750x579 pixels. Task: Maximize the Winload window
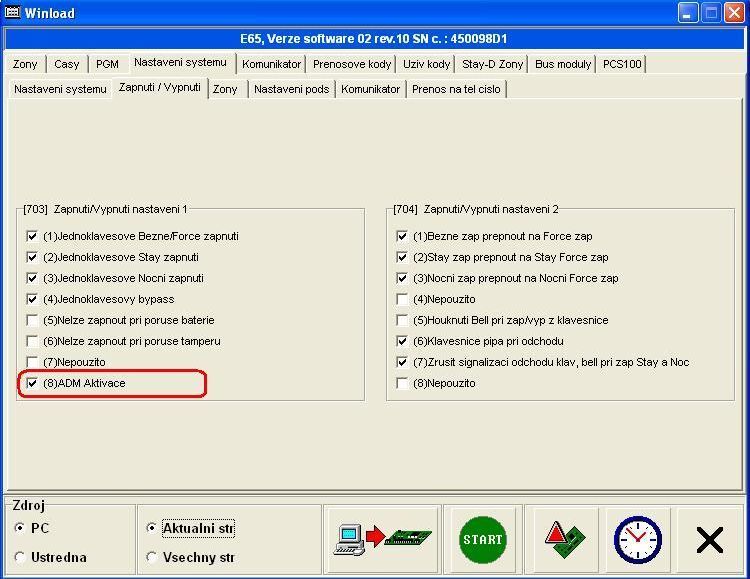(x=711, y=13)
